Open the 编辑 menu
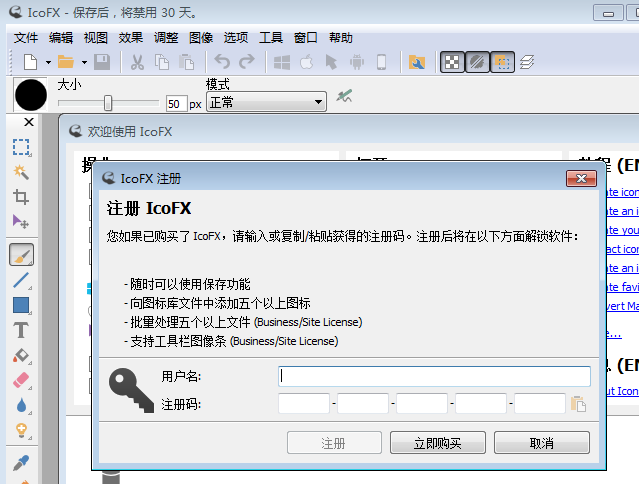Viewport: 639px width, 484px height. tap(61, 38)
